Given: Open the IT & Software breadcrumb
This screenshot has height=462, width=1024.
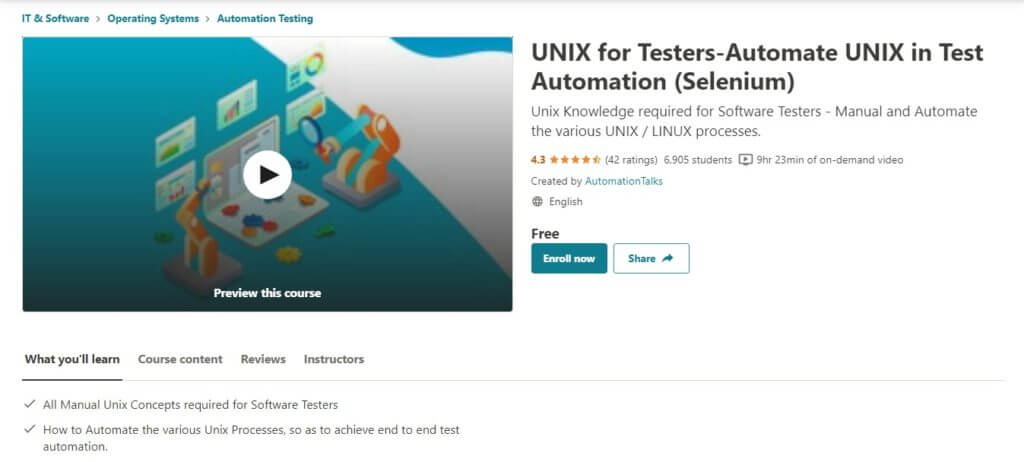Looking at the screenshot, I should point(56,19).
